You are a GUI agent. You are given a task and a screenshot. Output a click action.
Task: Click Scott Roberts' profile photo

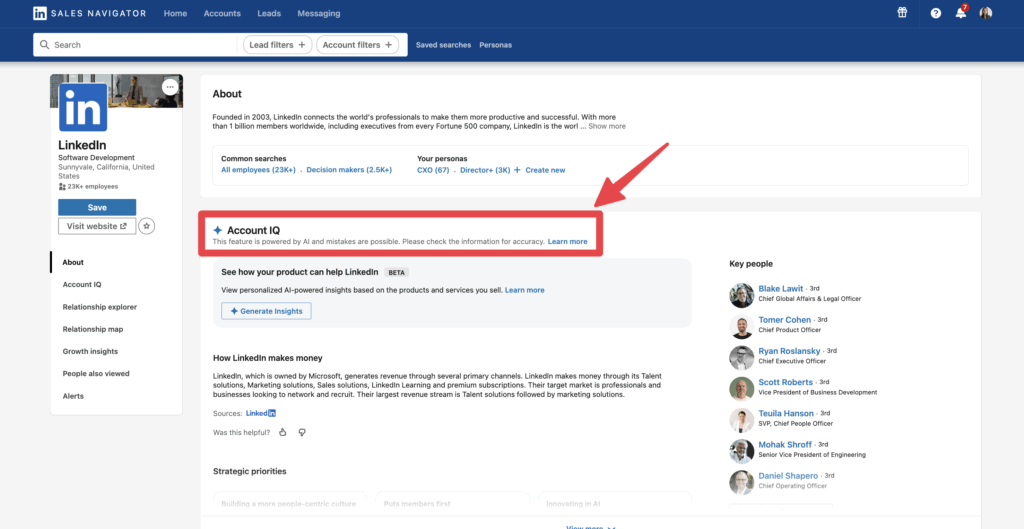(x=741, y=389)
